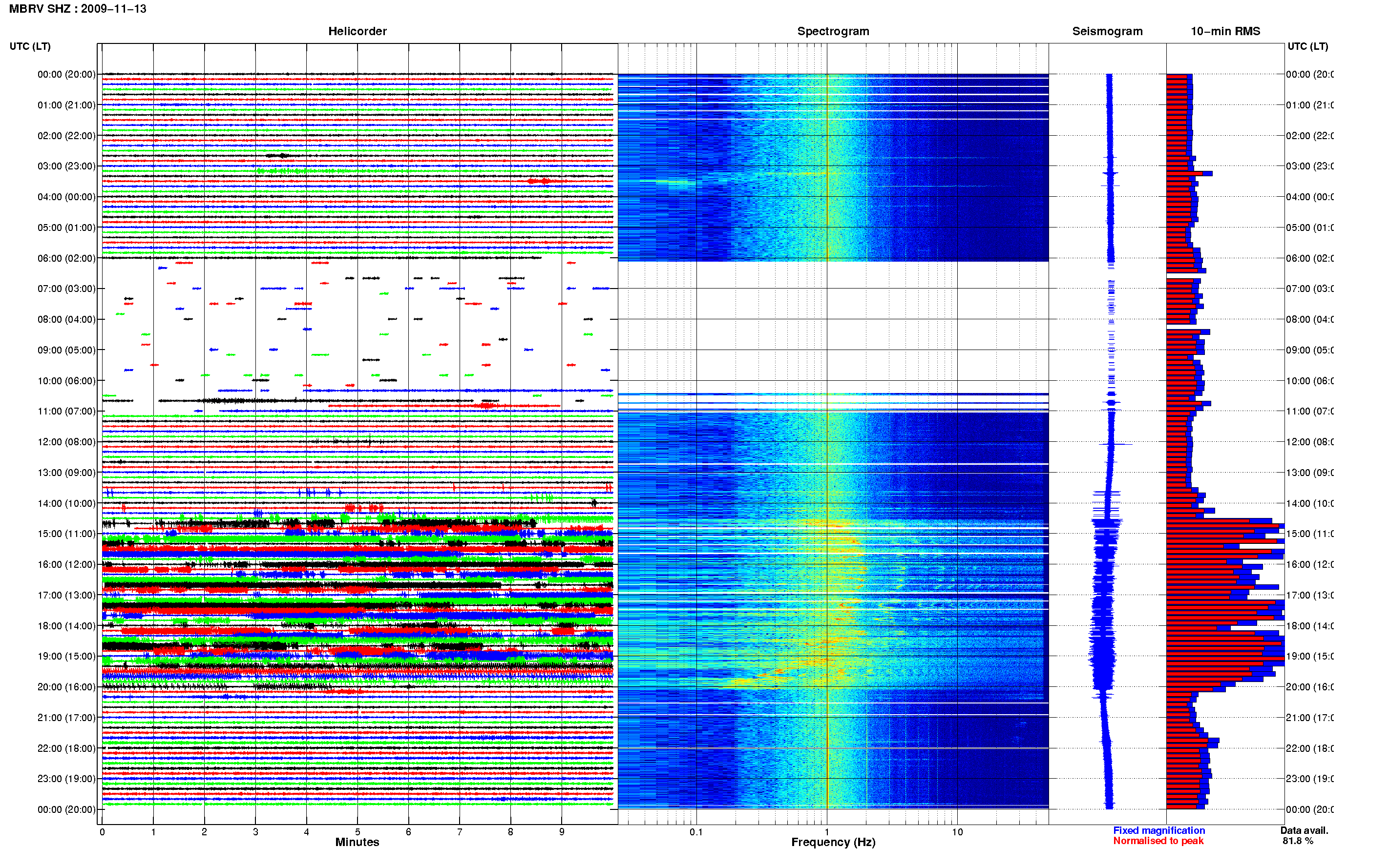This screenshot has width=1389, height=868.
Task: Click the RMS-side time label at 12:00 (08:
Action: coord(1310,442)
